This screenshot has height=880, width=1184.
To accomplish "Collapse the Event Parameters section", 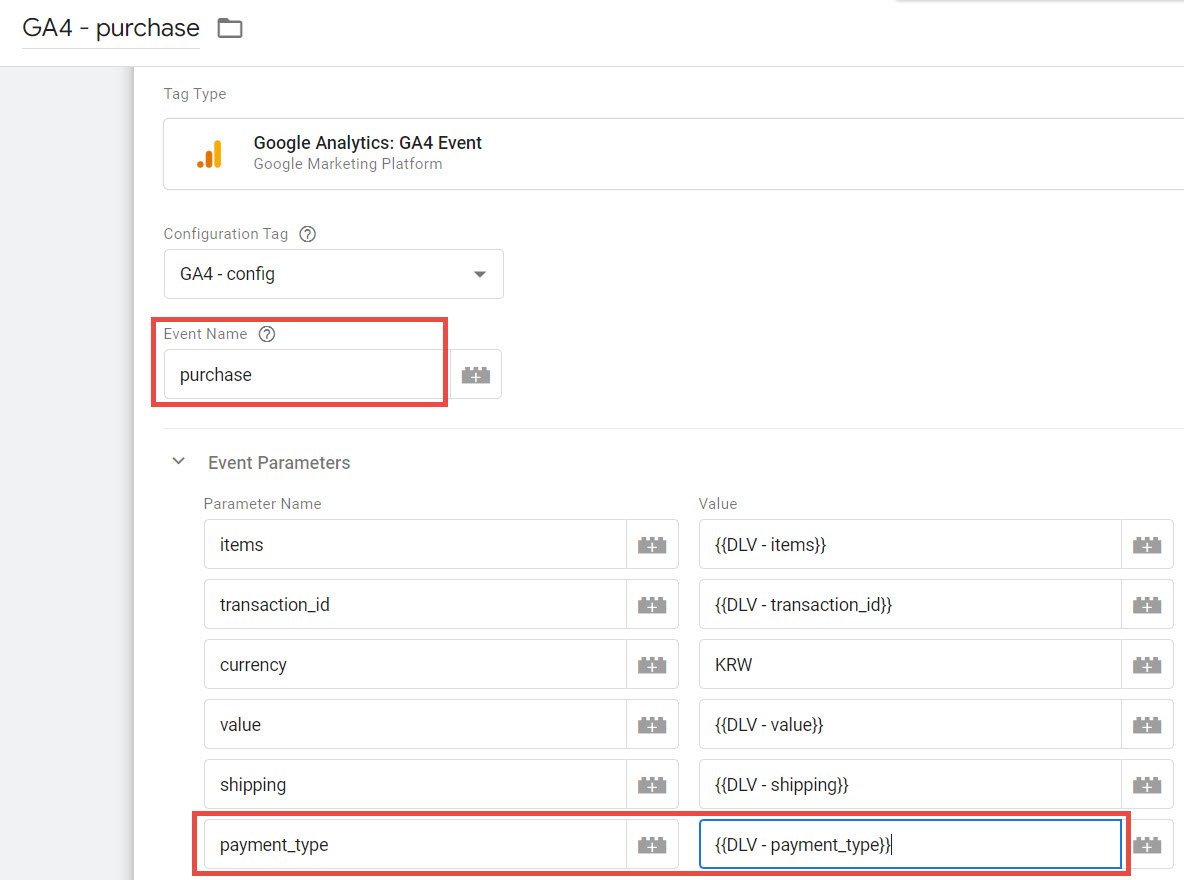I will [x=179, y=462].
